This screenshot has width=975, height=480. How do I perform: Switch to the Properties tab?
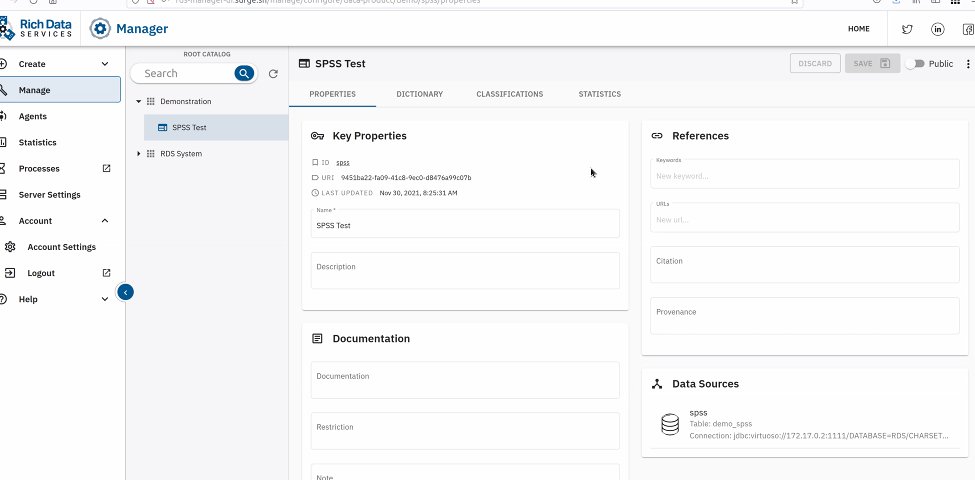coord(333,94)
